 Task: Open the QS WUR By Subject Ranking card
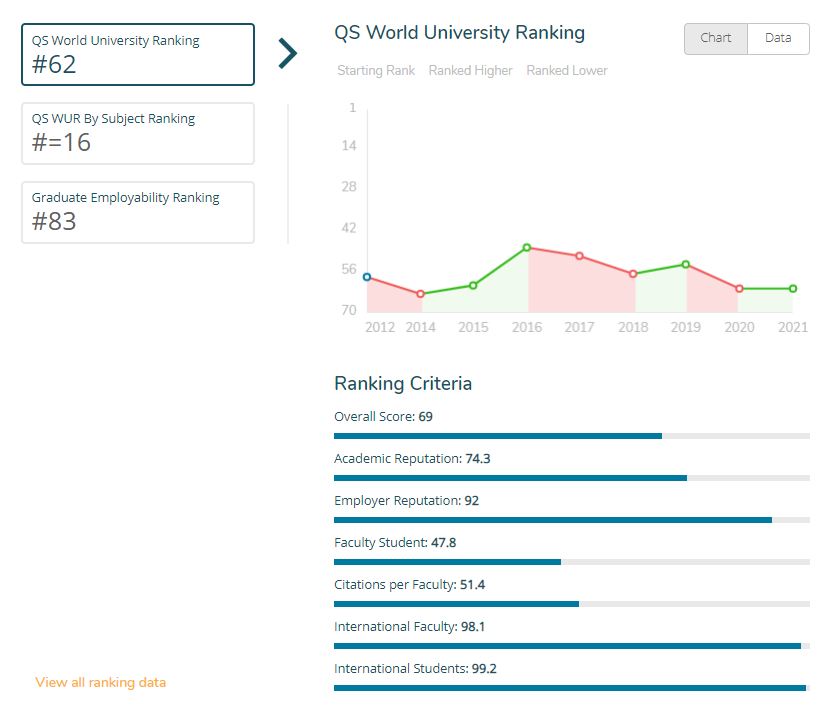(x=138, y=134)
